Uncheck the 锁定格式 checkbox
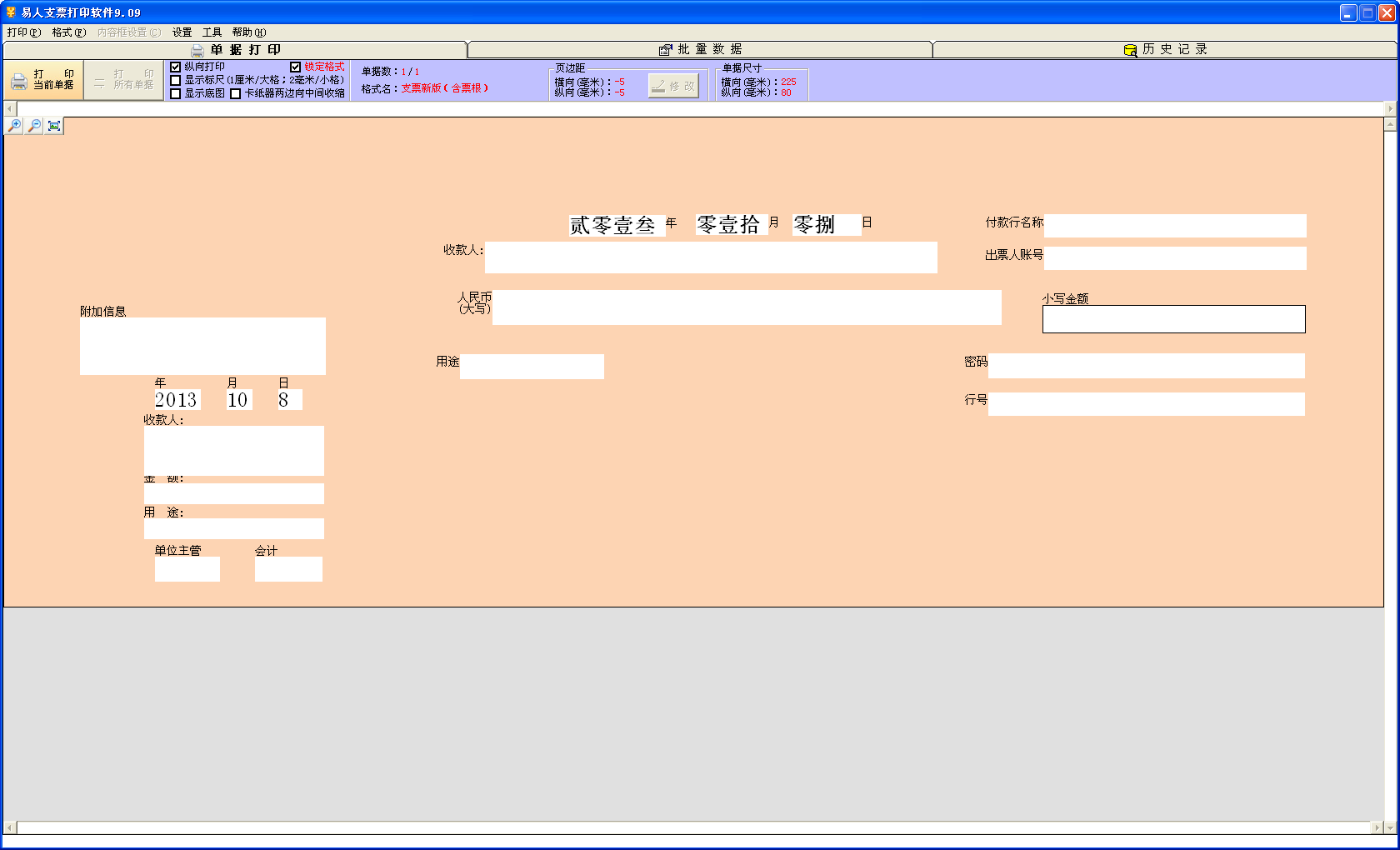This screenshot has height=850, width=1400. click(295, 67)
